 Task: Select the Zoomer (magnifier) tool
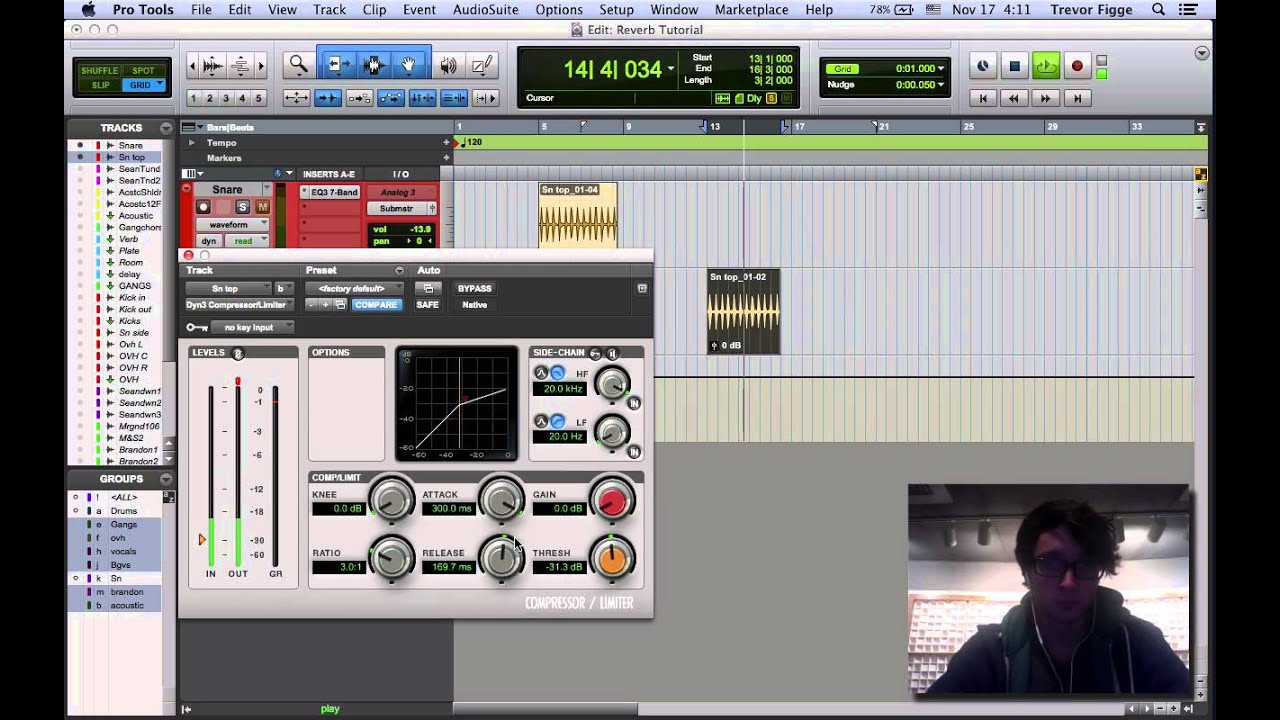click(x=298, y=66)
